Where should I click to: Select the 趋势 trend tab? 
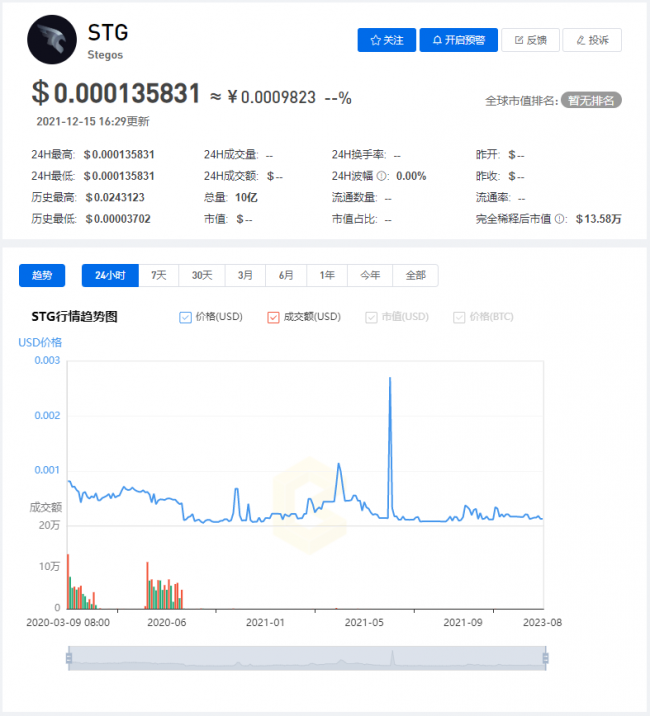pos(42,275)
